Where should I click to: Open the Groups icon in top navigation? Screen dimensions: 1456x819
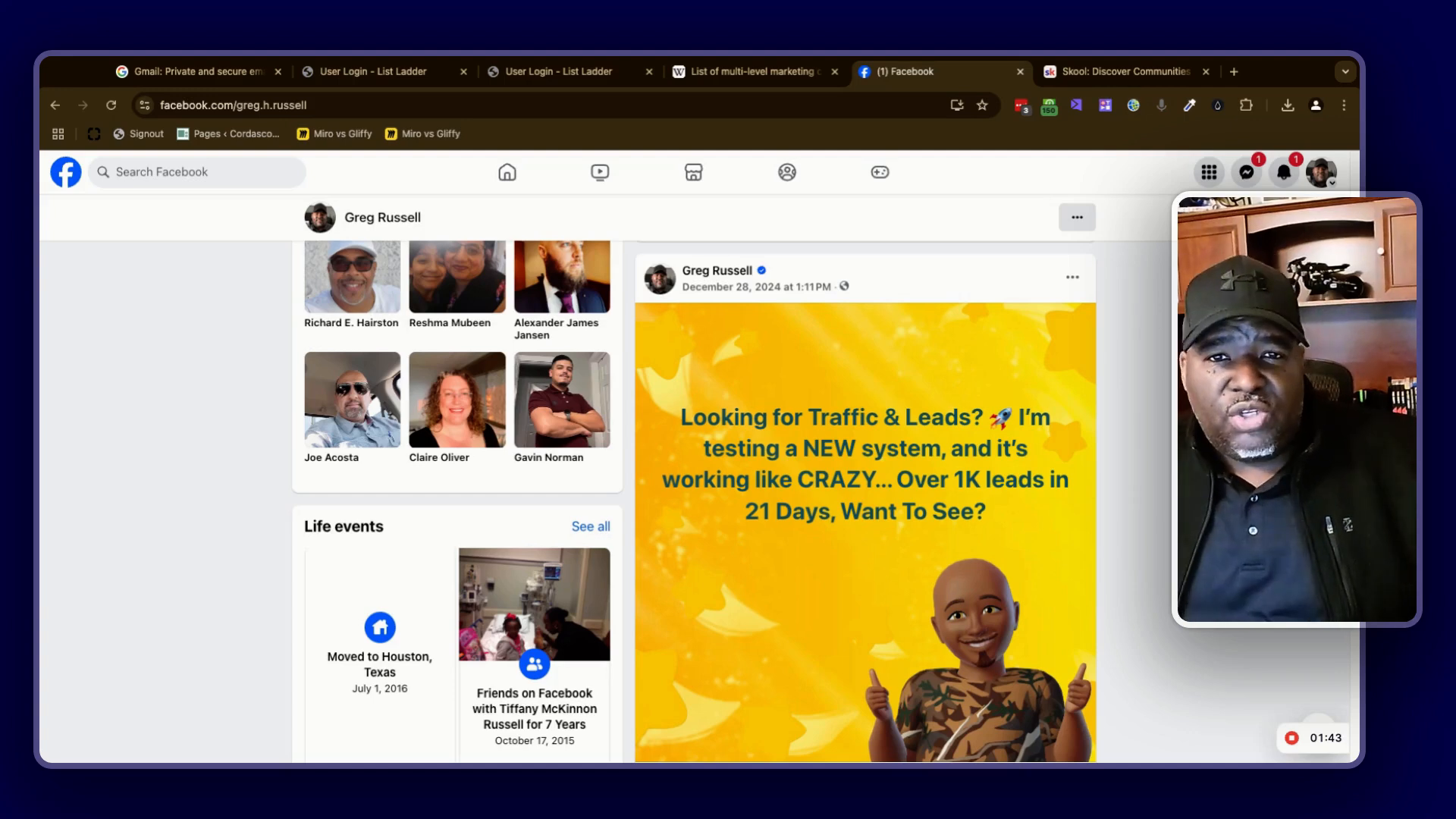[787, 172]
